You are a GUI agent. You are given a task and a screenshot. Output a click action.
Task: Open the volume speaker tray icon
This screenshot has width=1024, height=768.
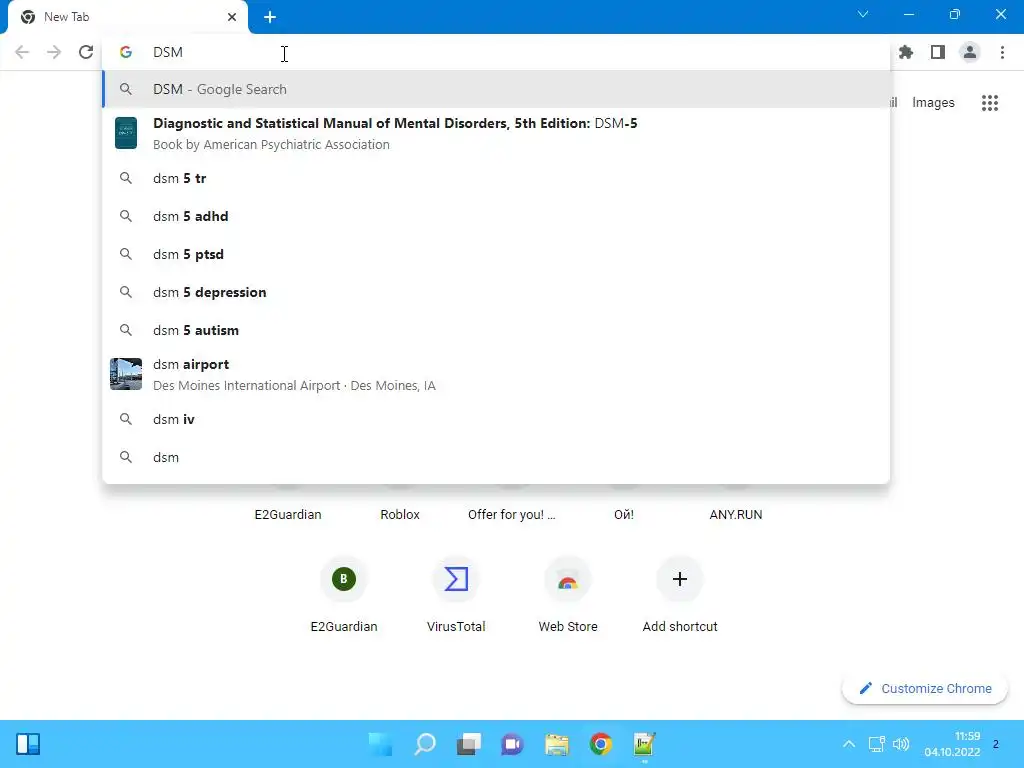tap(901, 744)
